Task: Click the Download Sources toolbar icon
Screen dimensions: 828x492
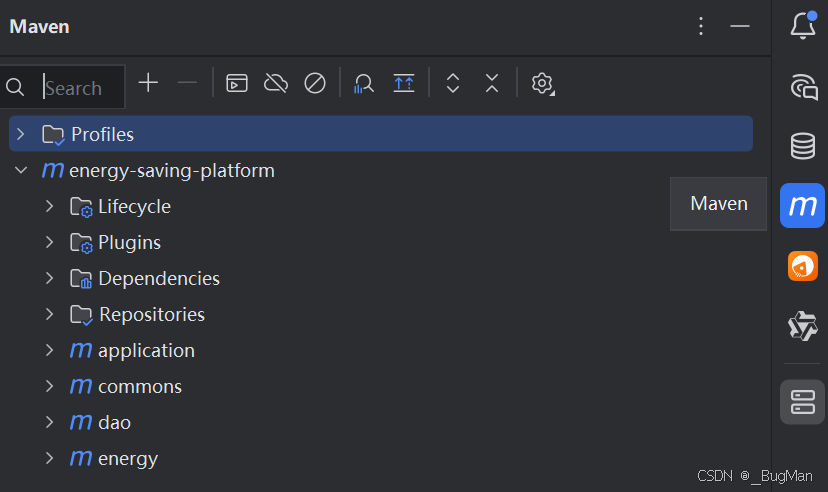Action: (404, 83)
